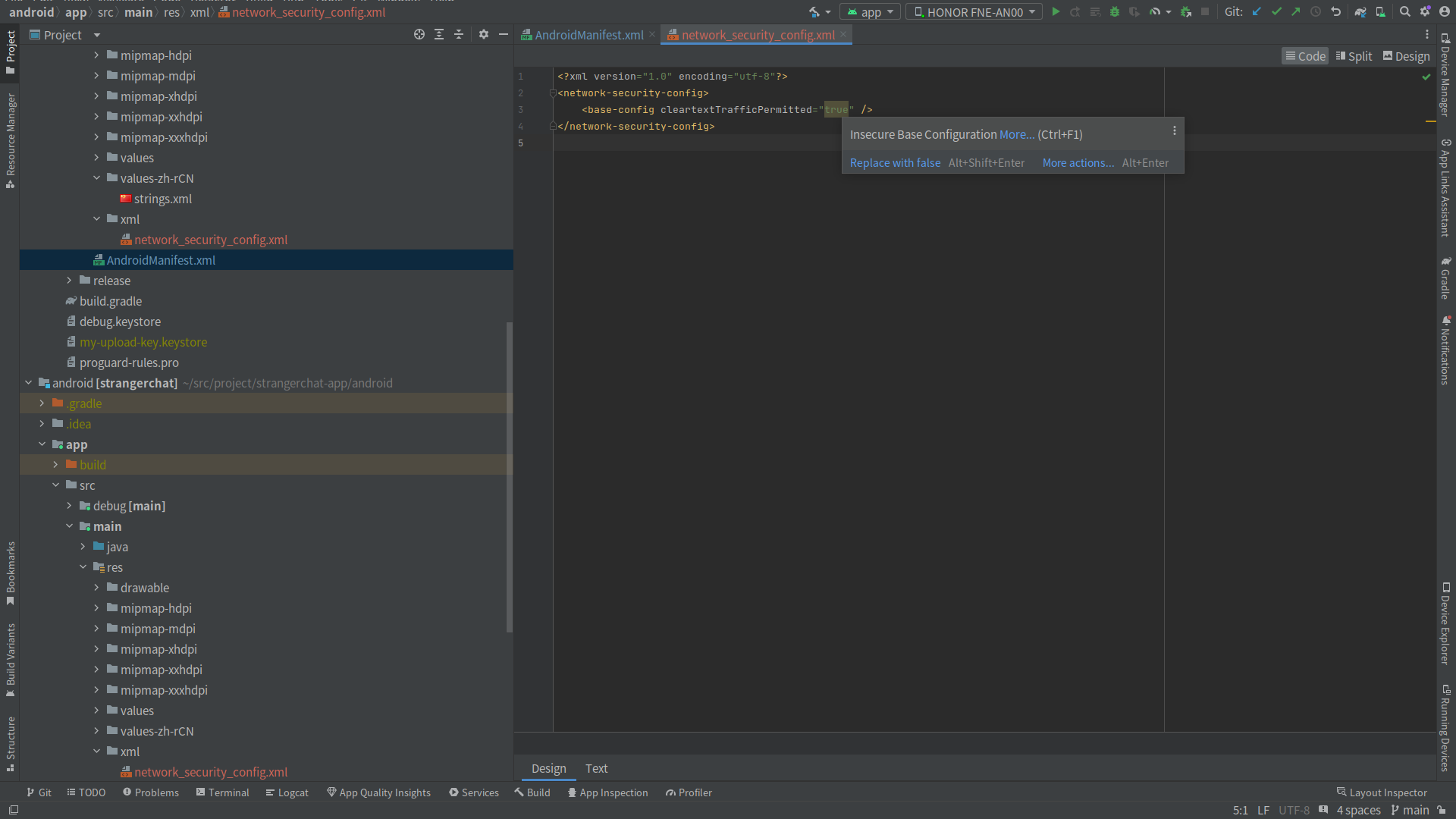Run the app with green play button
Screen dimensions: 1456x819
pos(1056,12)
